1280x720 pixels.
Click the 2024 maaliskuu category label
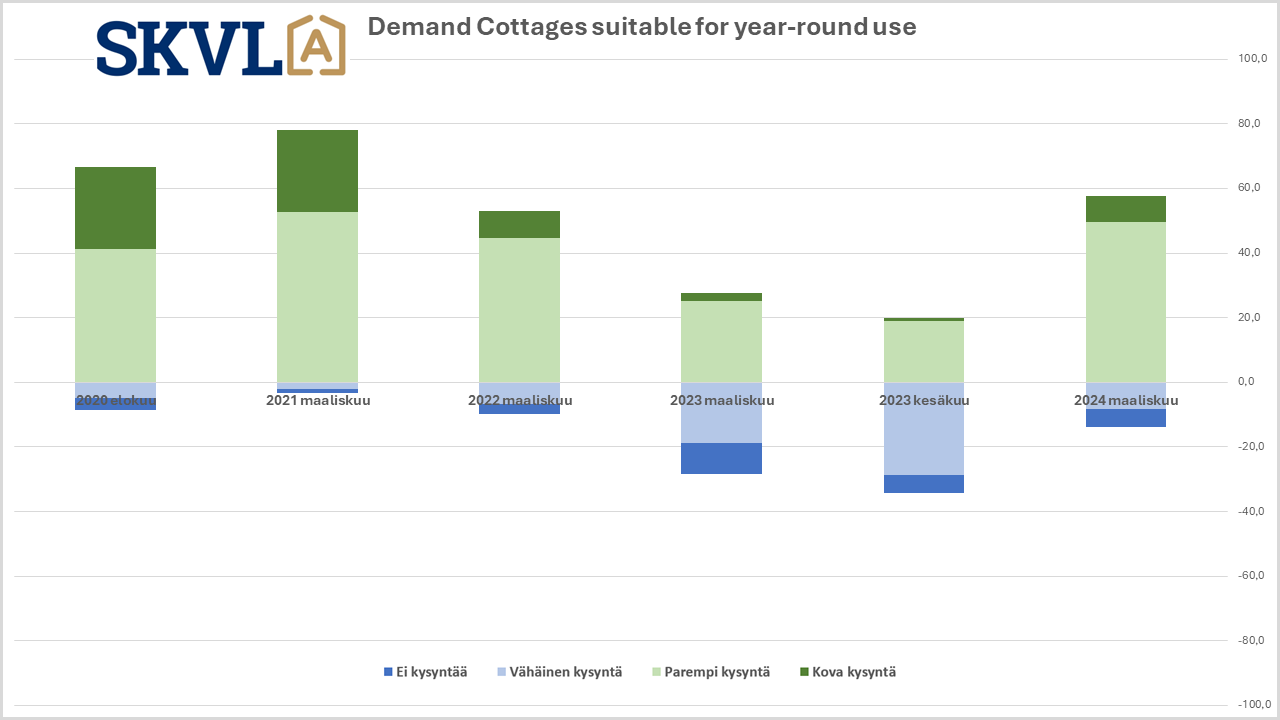1126,401
